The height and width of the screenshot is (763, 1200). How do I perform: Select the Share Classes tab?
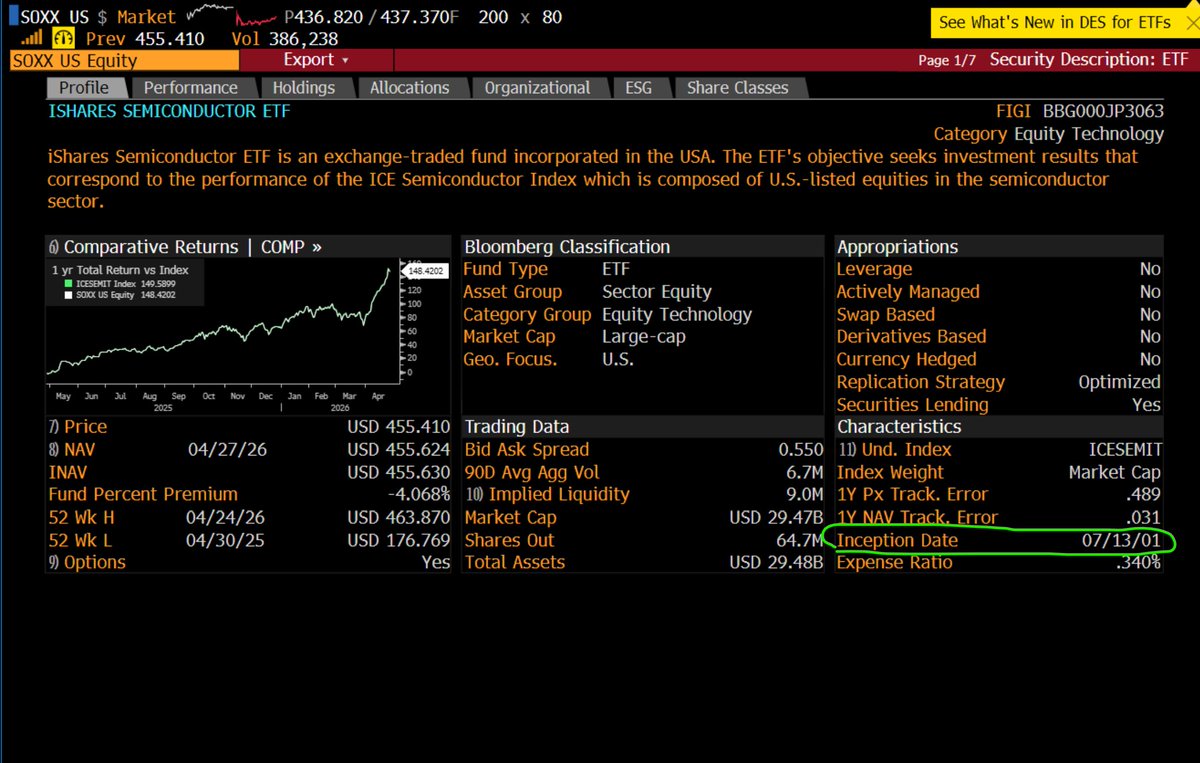737,88
